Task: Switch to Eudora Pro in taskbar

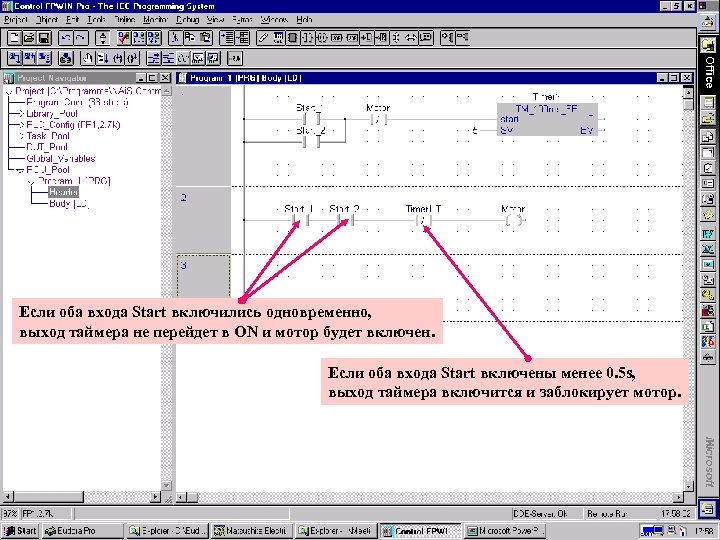Action: pyautogui.click(x=83, y=531)
